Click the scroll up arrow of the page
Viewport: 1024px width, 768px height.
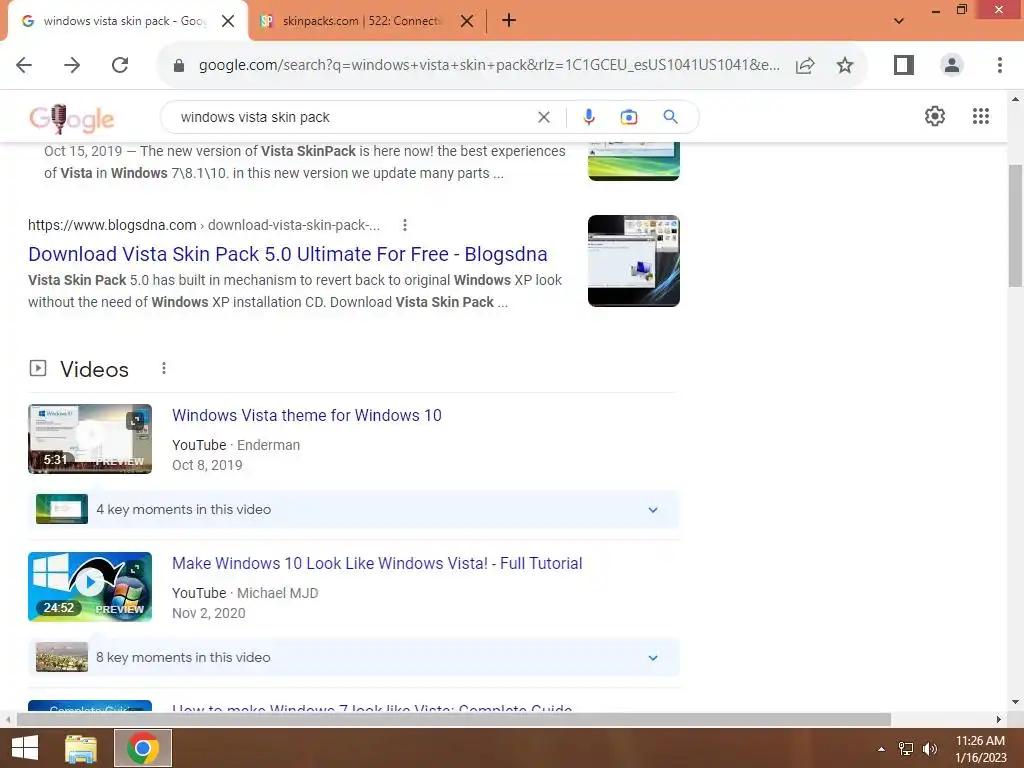point(1016,99)
